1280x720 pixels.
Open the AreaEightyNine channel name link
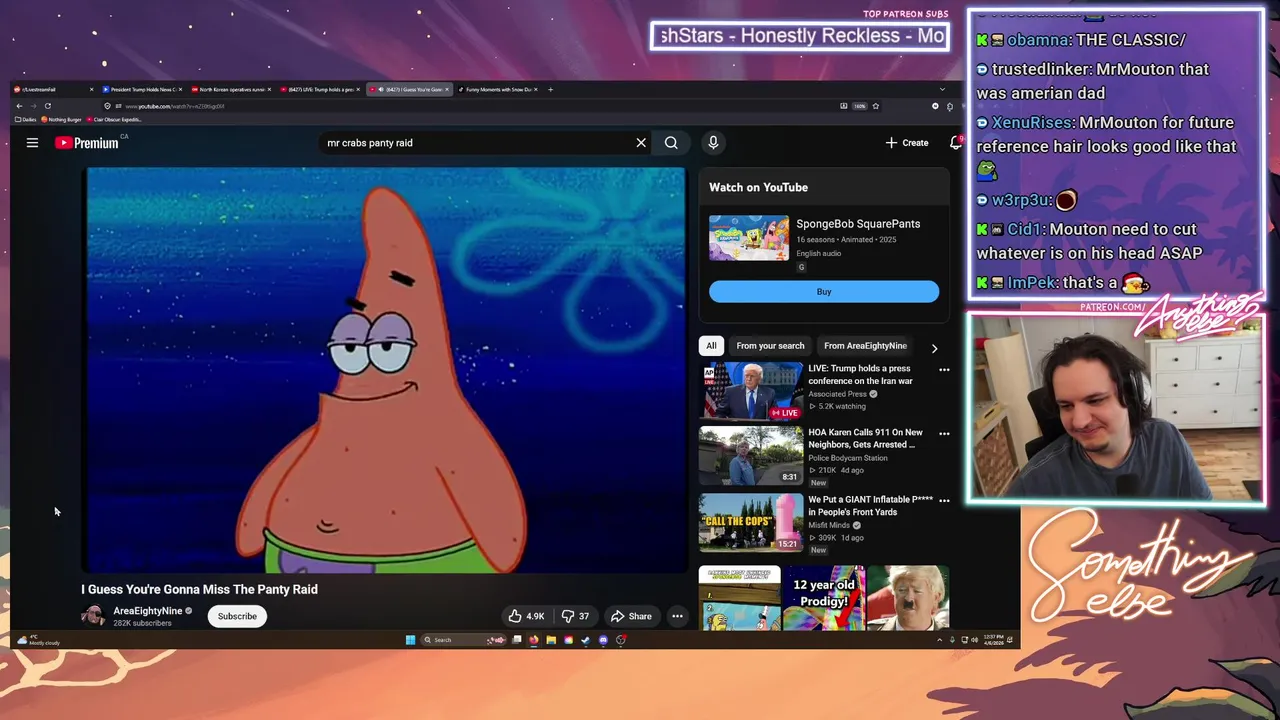(x=148, y=611)
